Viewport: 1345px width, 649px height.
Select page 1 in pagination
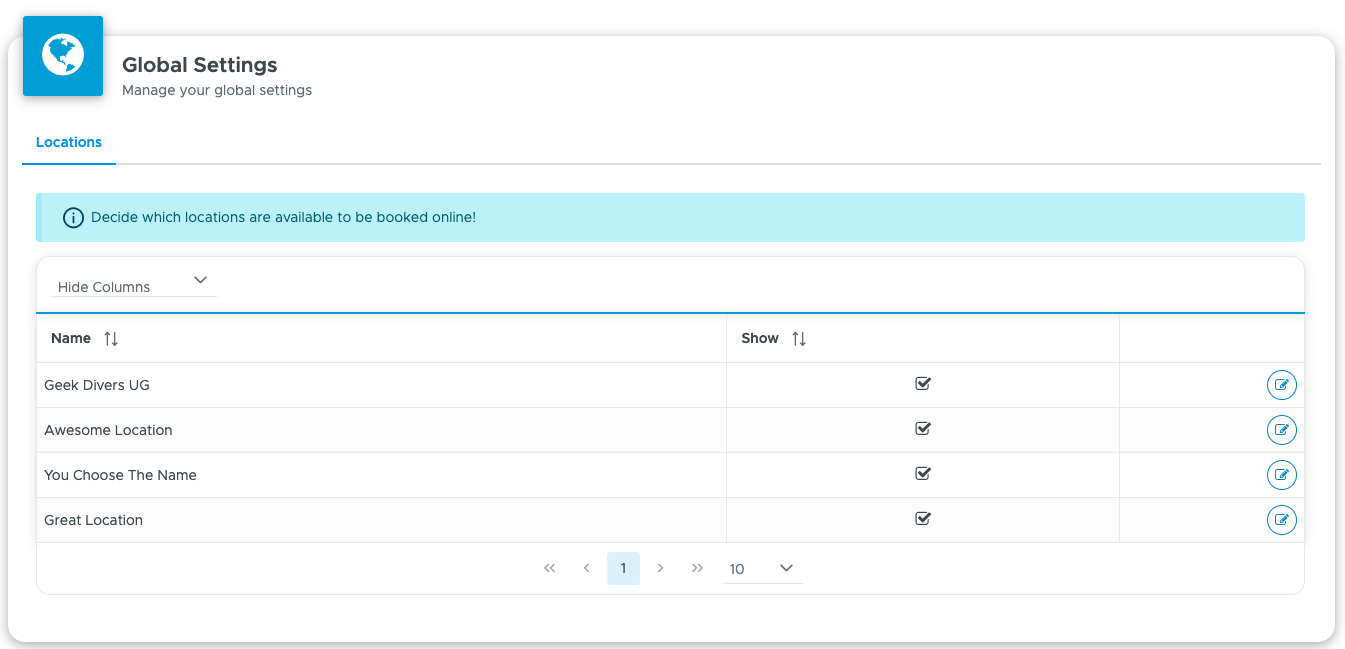click(x=623, y=568)
